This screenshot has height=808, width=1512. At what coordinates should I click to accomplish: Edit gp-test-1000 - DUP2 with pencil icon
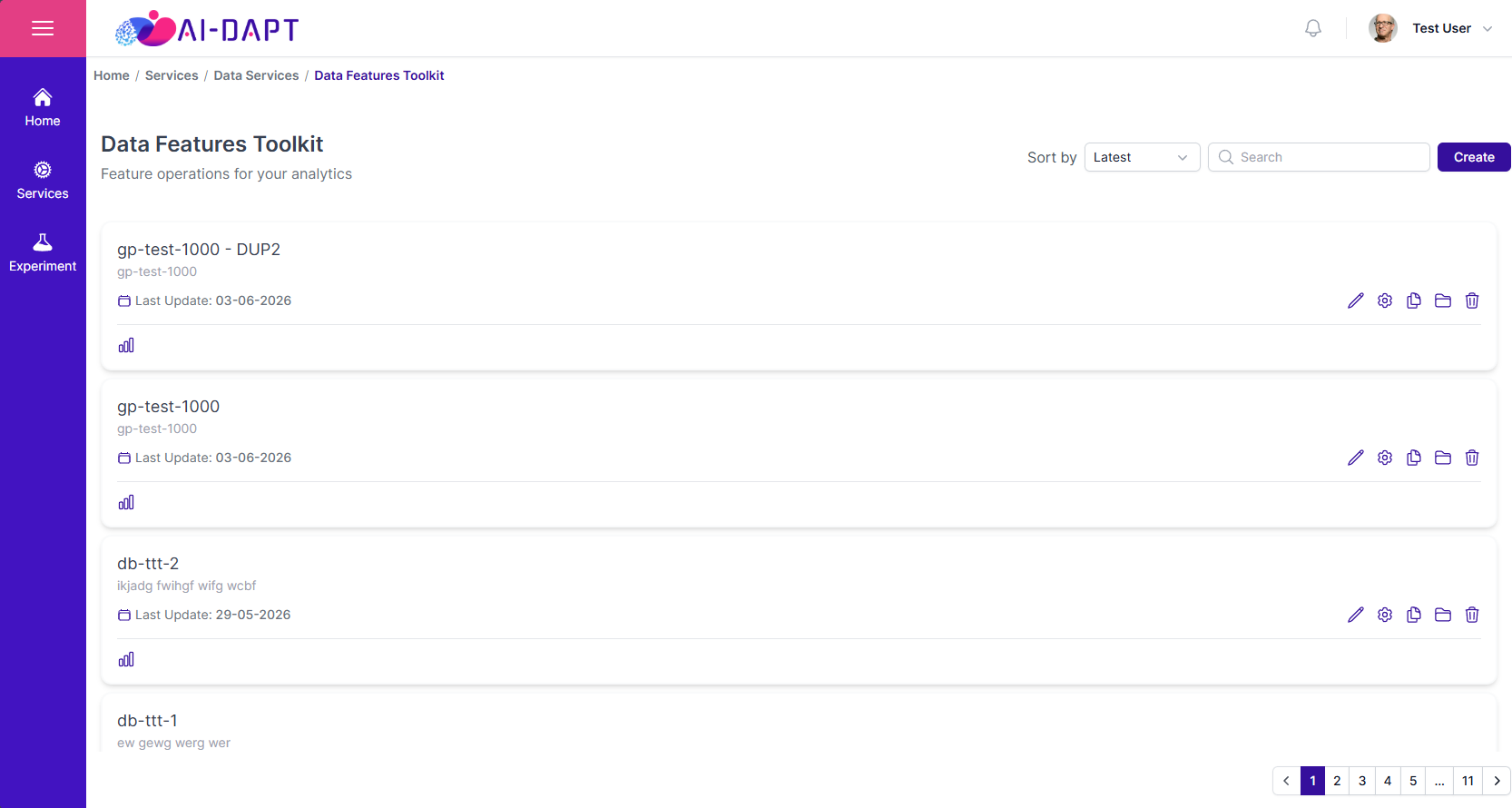[x=1356, y=301]
